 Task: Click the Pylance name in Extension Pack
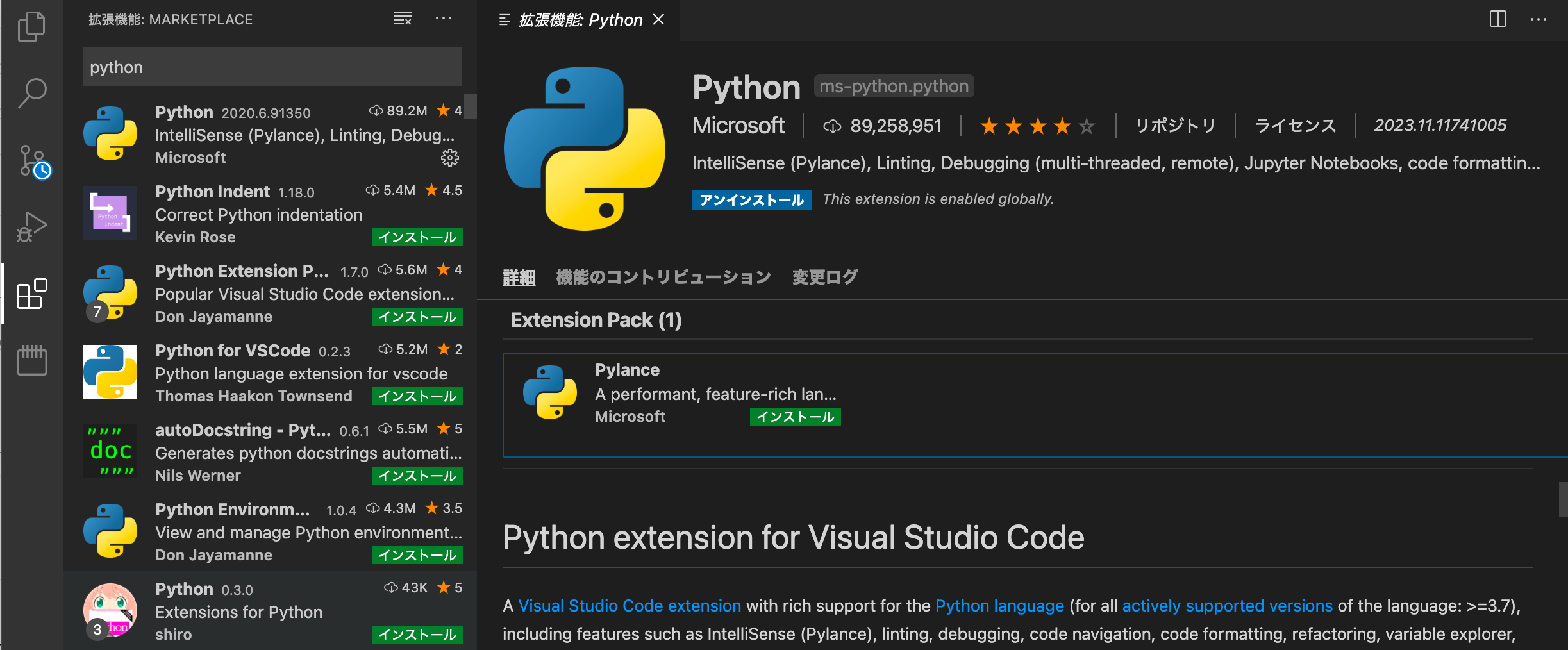[x=627, y=370]
